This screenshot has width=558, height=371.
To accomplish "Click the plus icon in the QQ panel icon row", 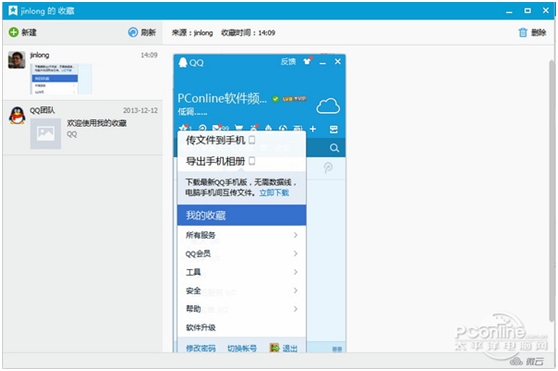I will point(313,129).
